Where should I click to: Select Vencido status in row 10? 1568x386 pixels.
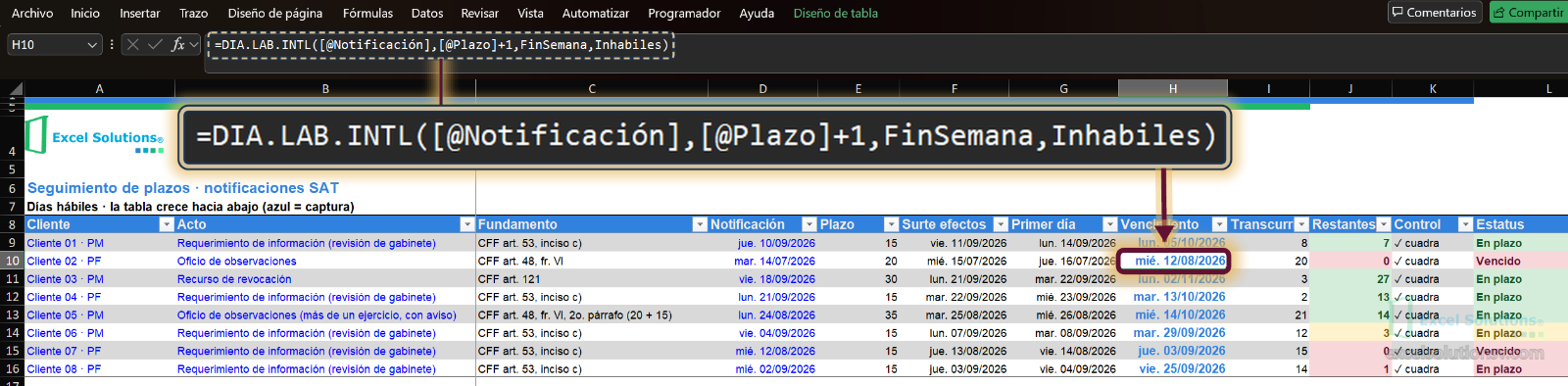click(1521, 261)
